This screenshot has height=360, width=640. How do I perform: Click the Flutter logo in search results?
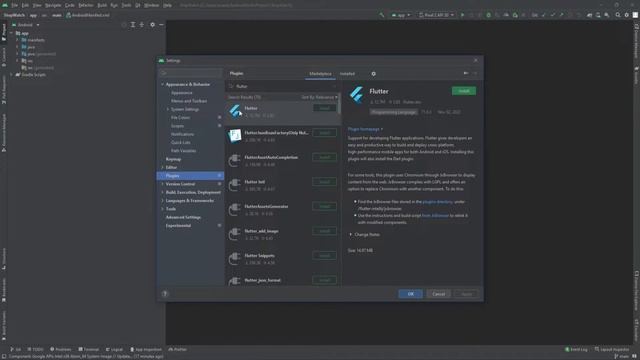235,111
